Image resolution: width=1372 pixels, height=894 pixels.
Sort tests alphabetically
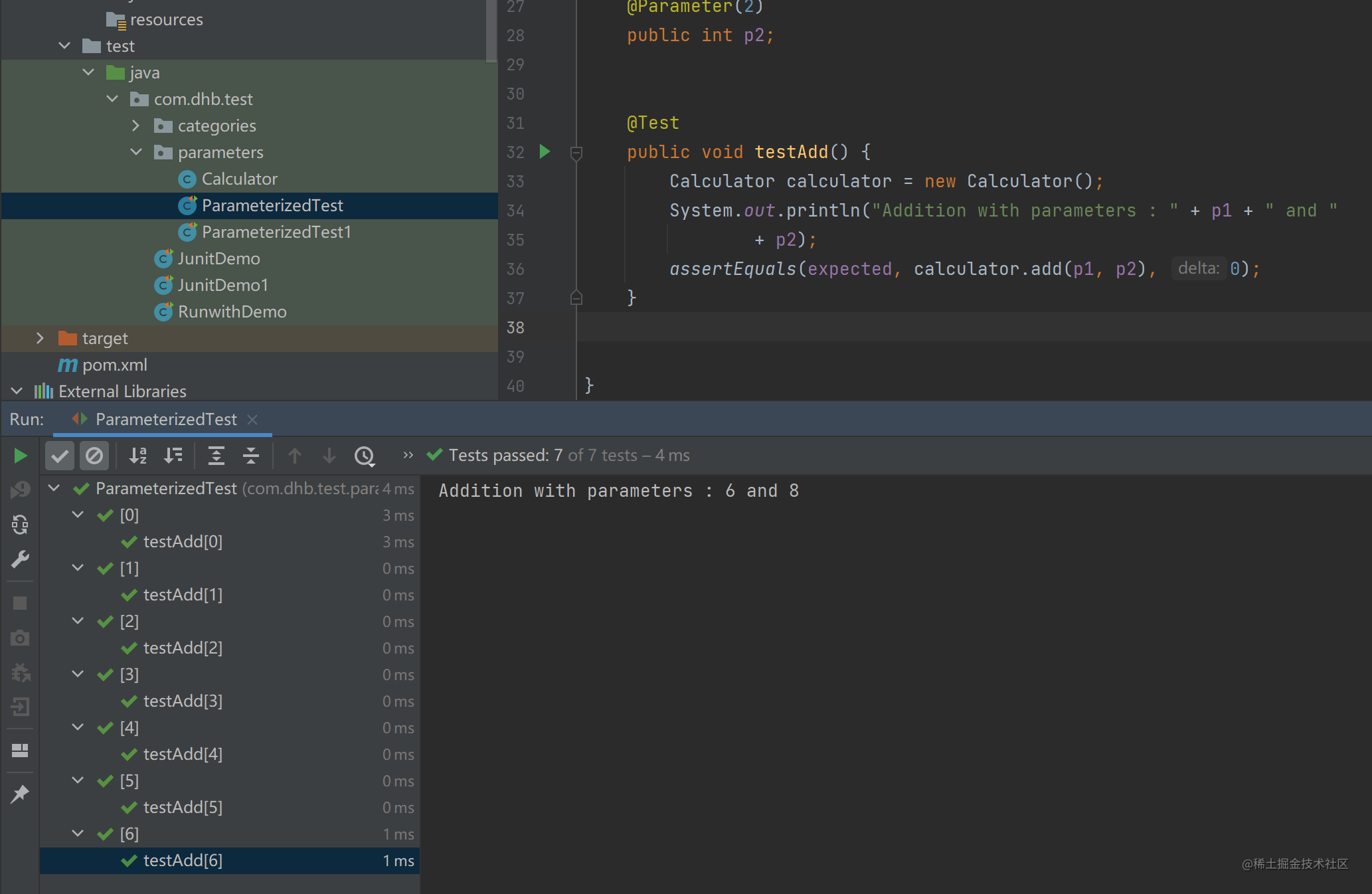pyautogui.click(x=138, y=456)
